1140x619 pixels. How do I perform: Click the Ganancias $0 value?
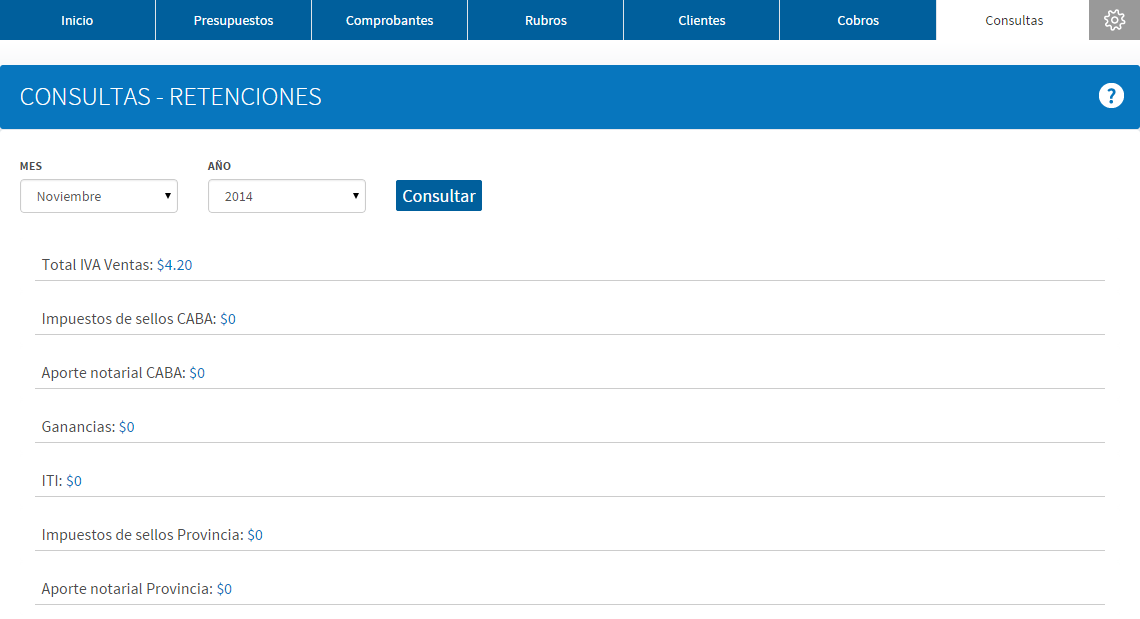(127, 427)
